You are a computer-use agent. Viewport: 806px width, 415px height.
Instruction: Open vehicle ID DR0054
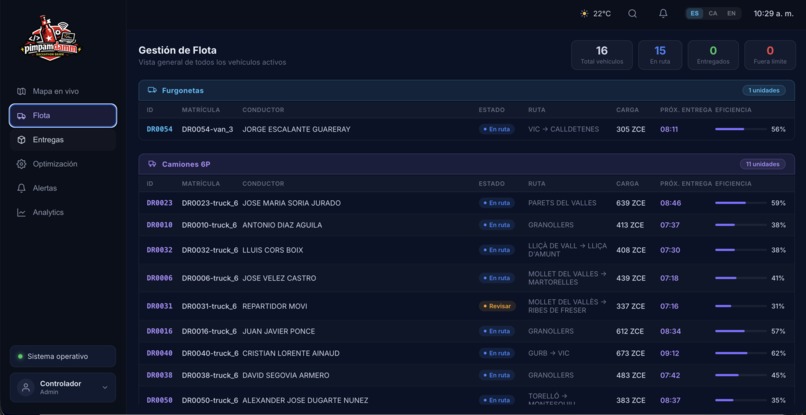[x=159, y=129]
